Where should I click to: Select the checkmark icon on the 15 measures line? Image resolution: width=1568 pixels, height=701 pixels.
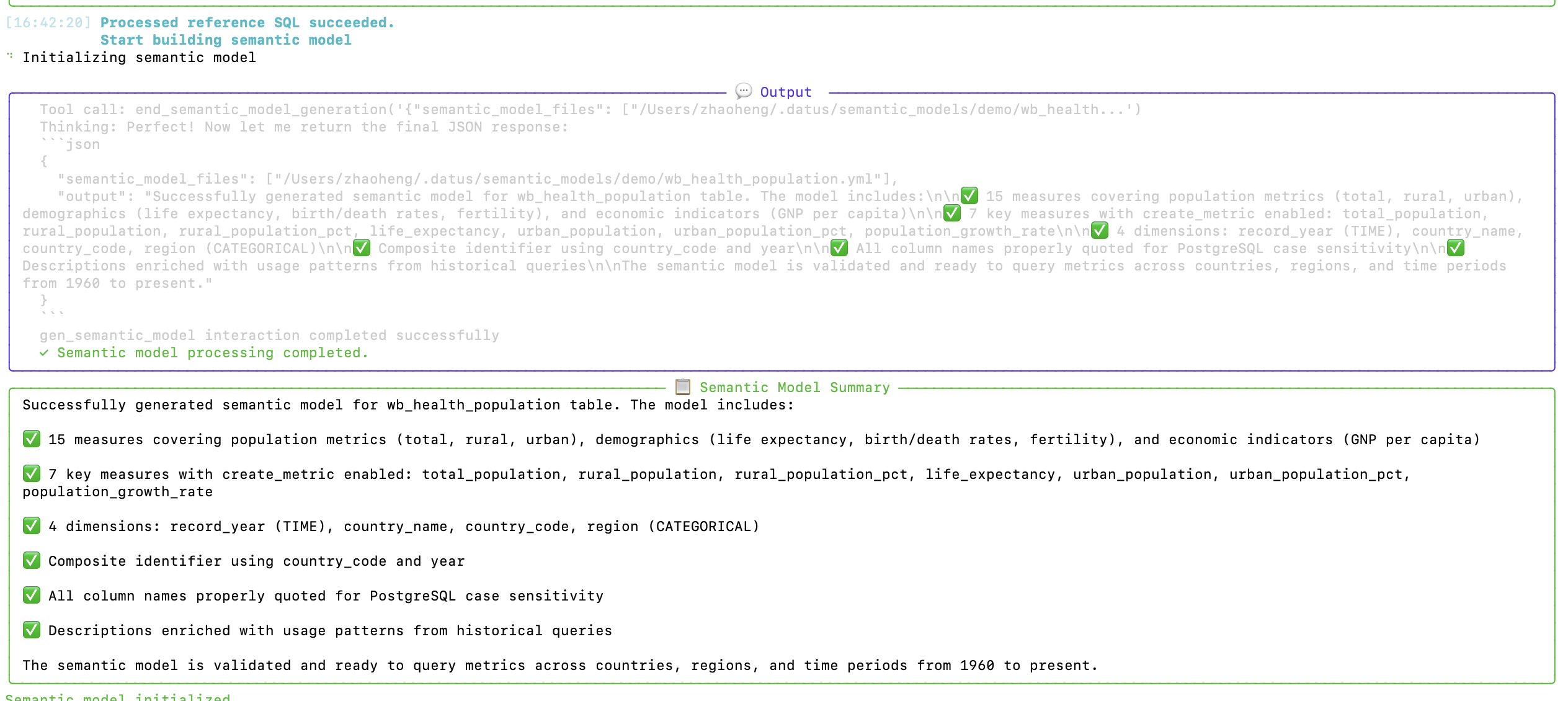(31, 439)
